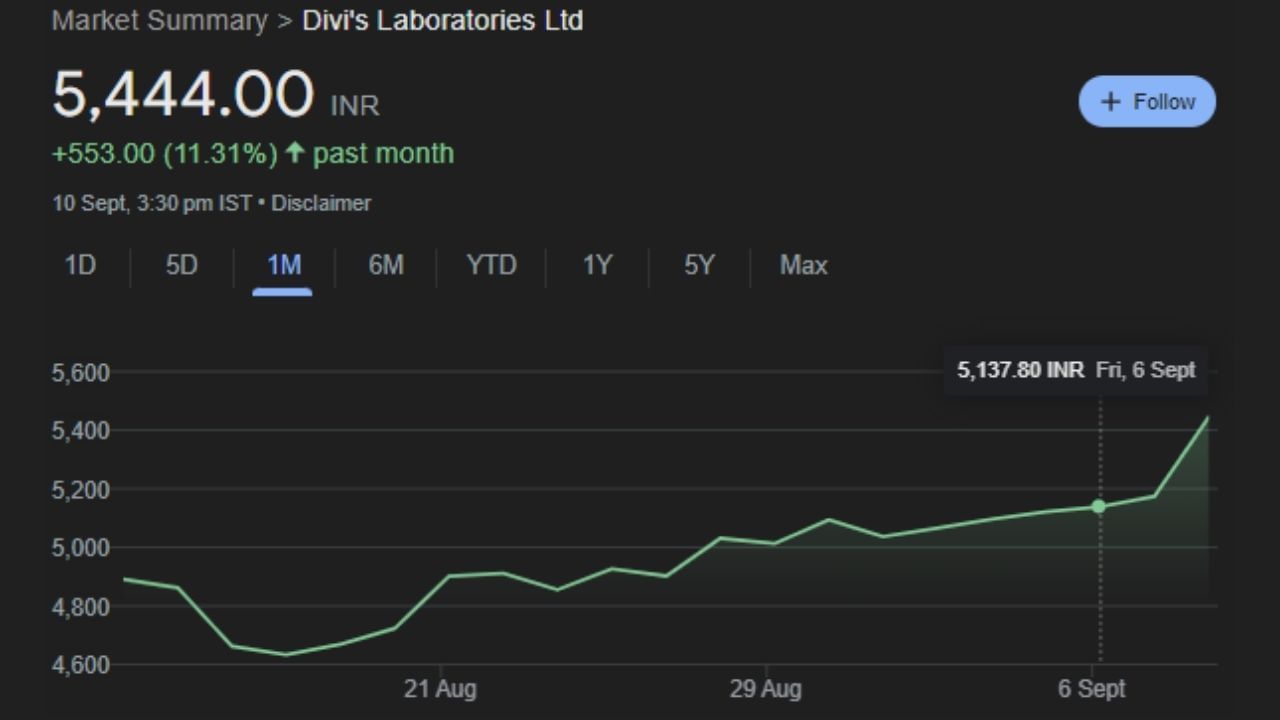Click the 10 Sept, 3:30 pm IST timestamp
Viewport: 1280px width, 720px height.
pos(152,203)
